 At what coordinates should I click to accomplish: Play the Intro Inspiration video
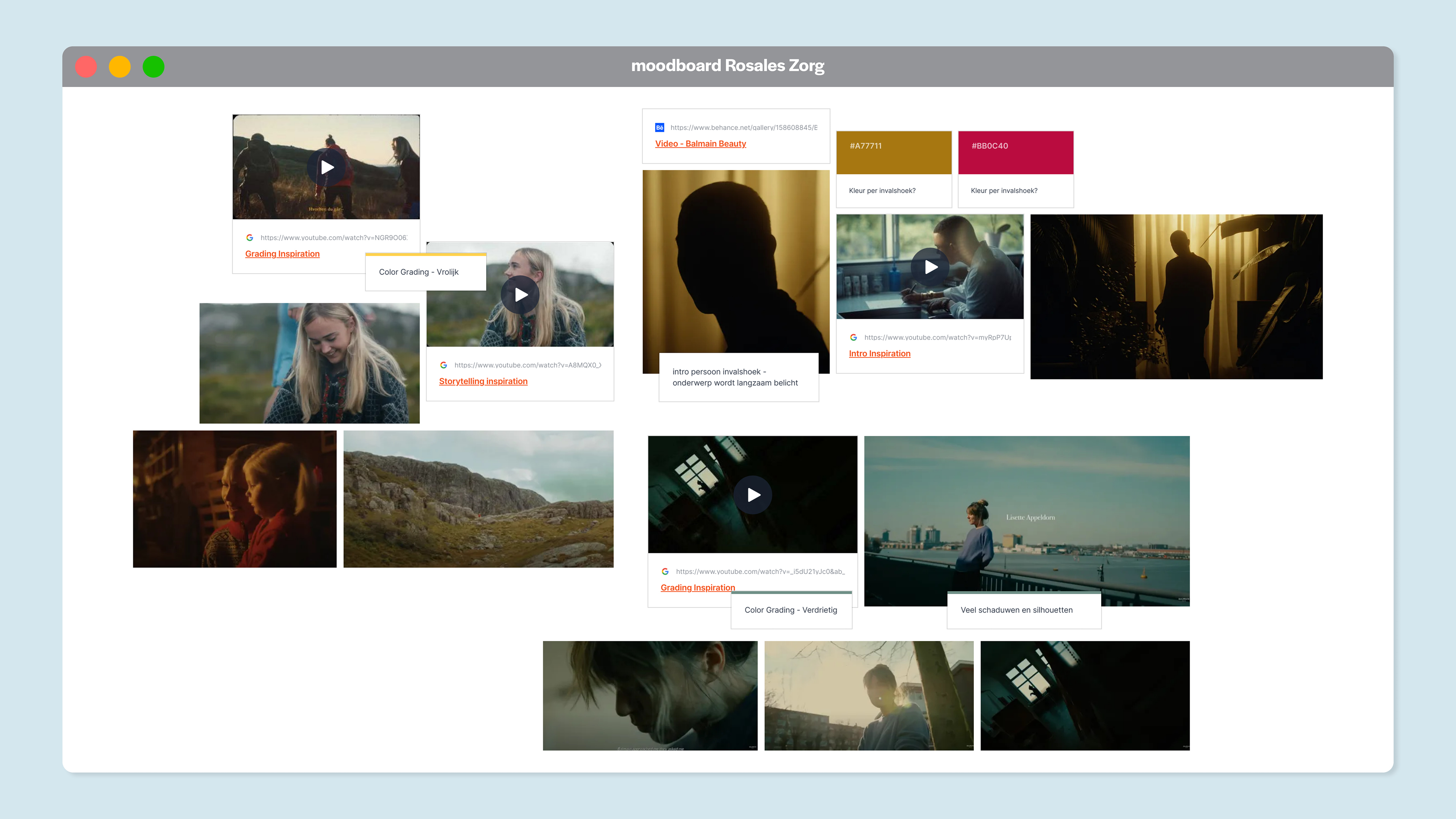(x=930, y=267)
